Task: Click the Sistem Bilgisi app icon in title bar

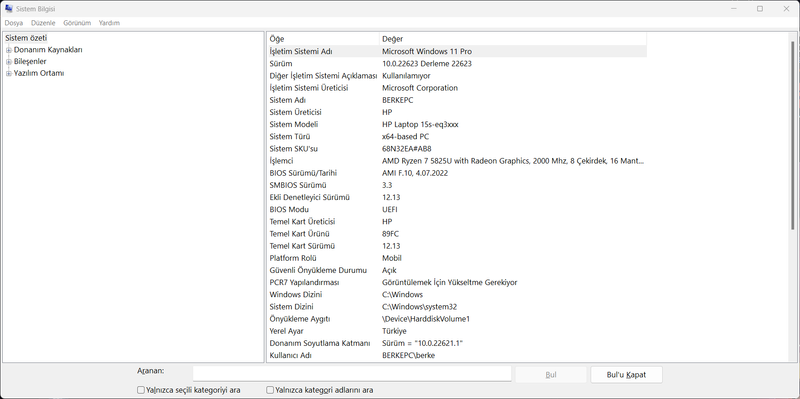Action: pyautogui.click(x=9, y=9)
